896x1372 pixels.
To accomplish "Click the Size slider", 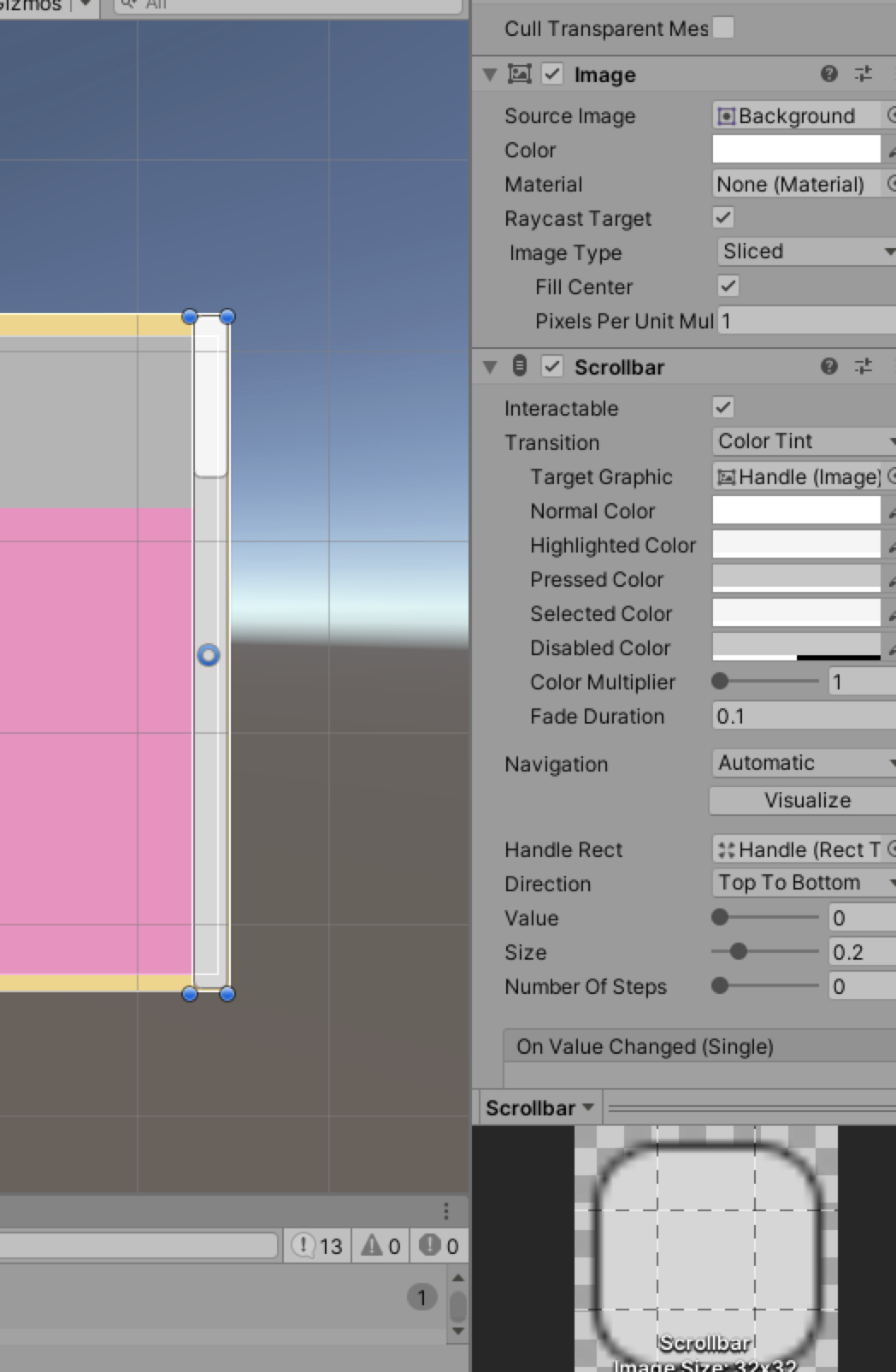I will [765, 952].
